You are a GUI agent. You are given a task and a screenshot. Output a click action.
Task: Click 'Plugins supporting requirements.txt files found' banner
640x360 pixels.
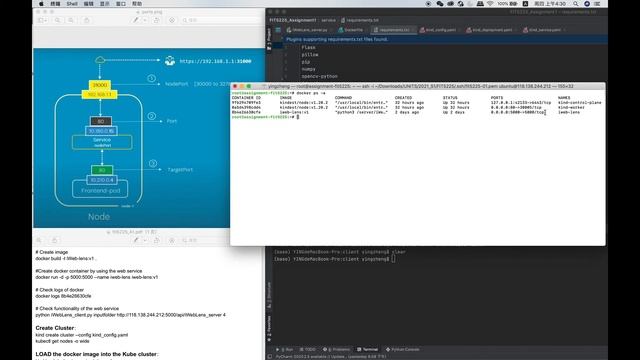[x=337, y=40]
